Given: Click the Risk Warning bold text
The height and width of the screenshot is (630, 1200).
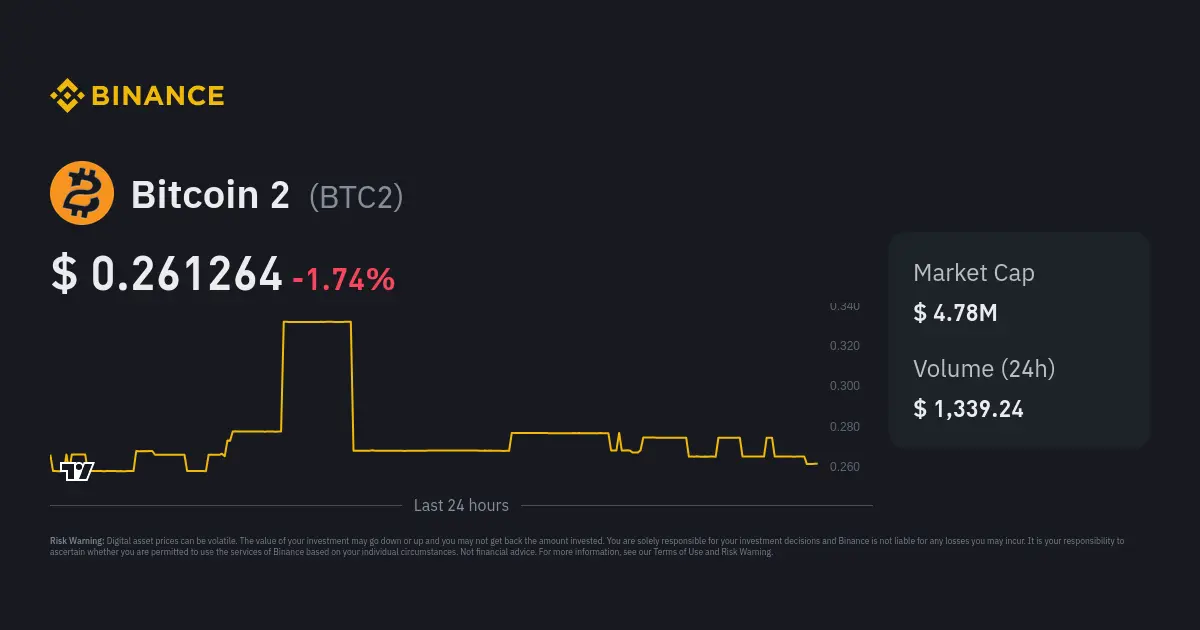Looking at the screenshot, I should [77, 541].
